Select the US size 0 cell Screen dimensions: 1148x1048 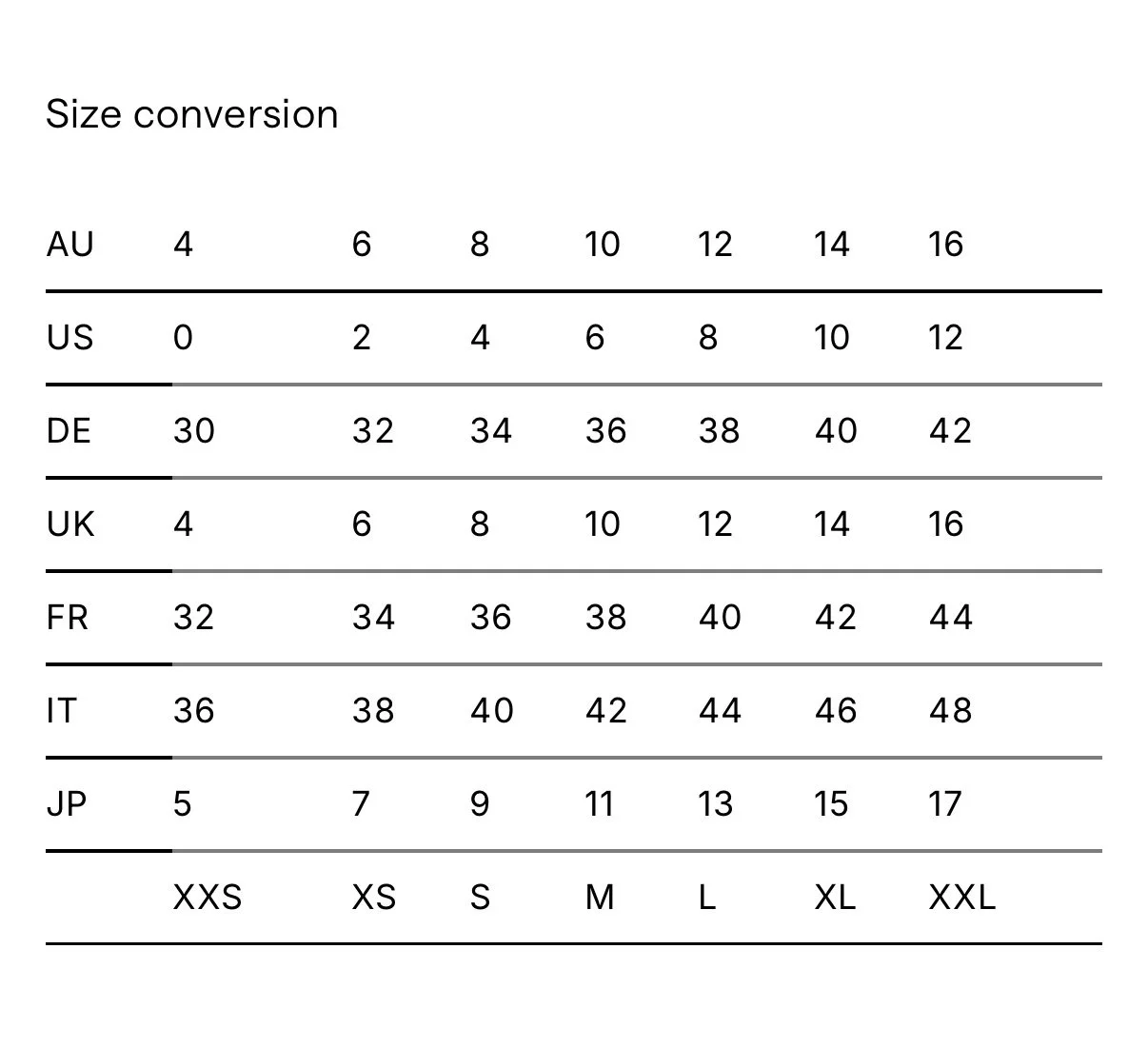click(x=183, y=338)
